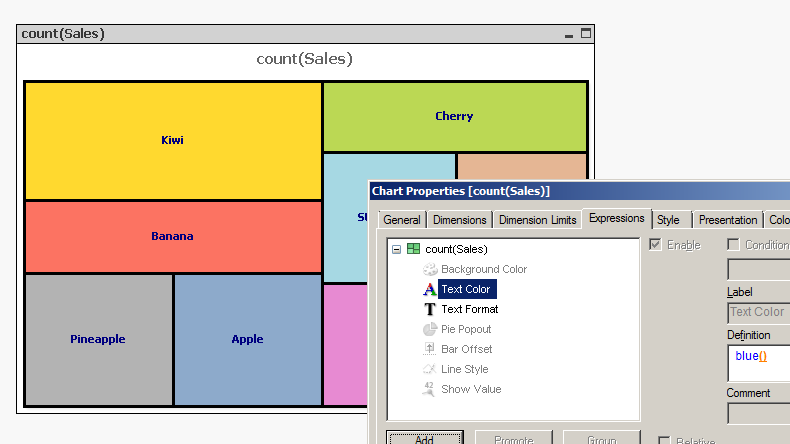Viewport: 790px width, 444px height.
Task: Click the Text Format 'T' icon
Action: point(430,309)
